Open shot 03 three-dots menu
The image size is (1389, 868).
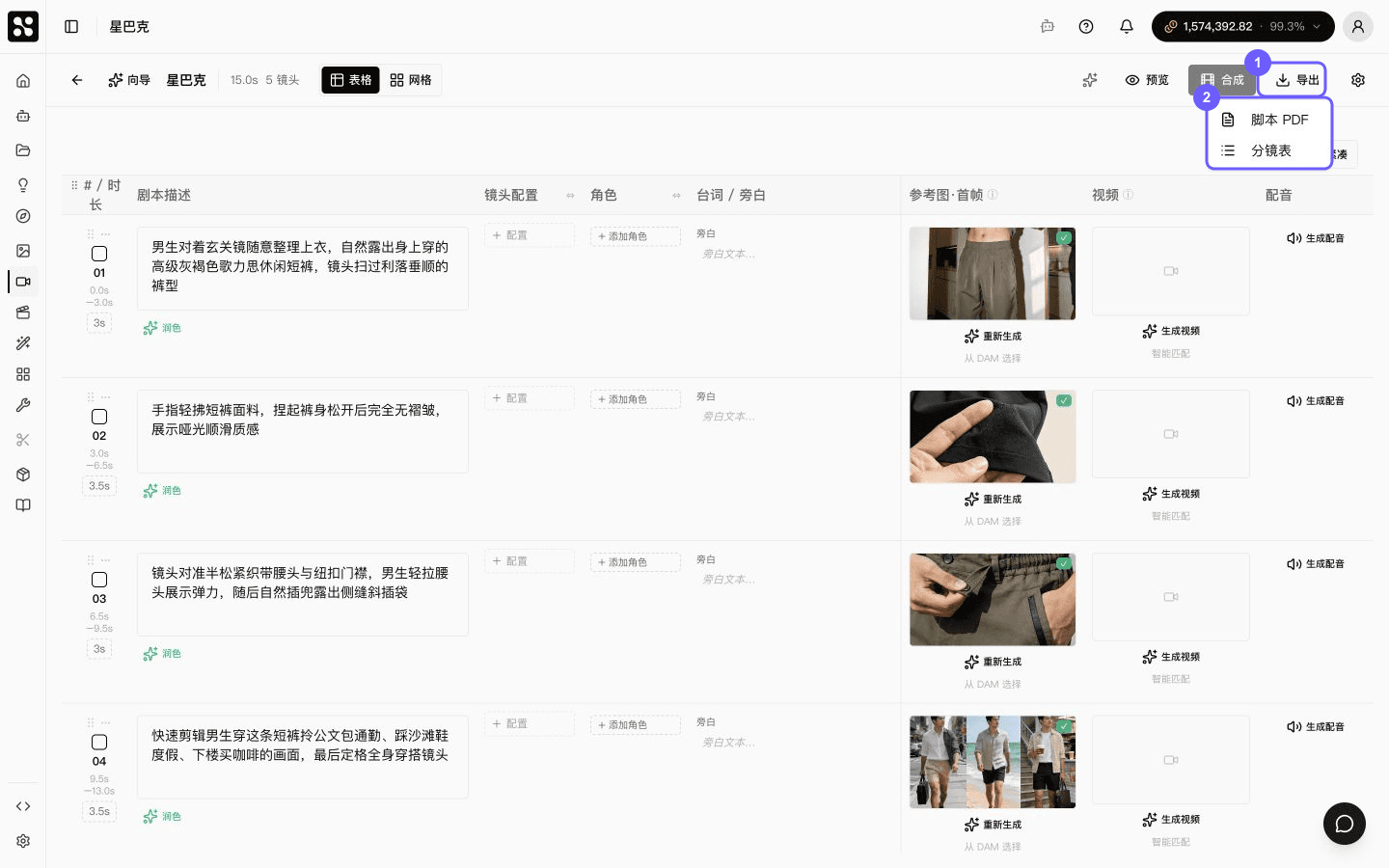pyautogui.click(x=106, y=560)
